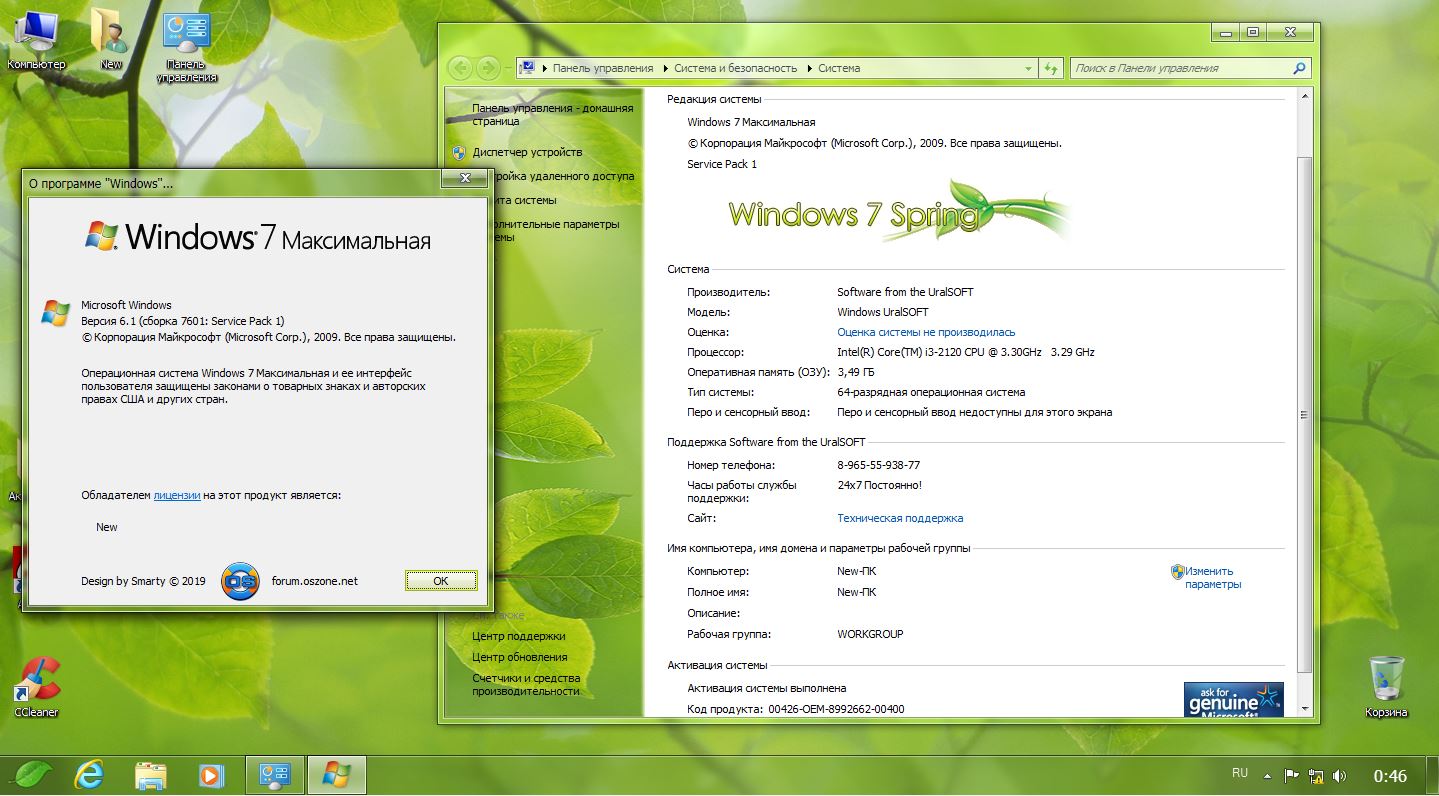1439x796 pixels.
Task: Click Оценка системы не производилась link
Action: click(926, 332)
